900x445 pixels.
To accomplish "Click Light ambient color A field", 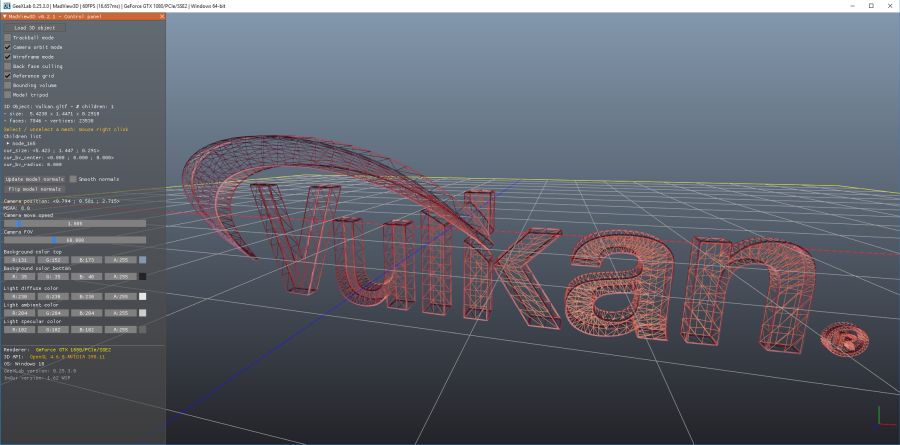I will click(121, 314).
